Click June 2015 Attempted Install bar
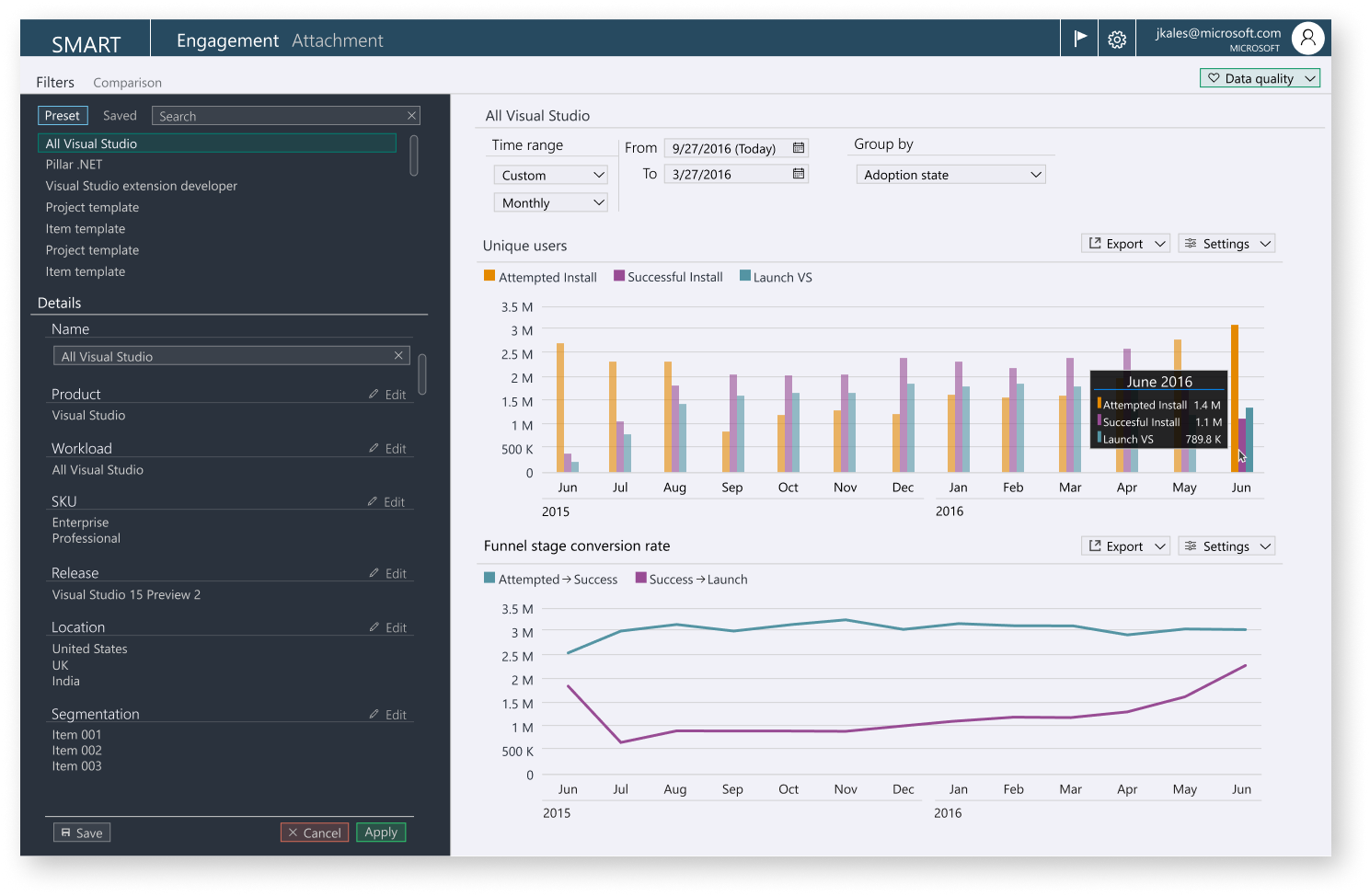Viewport: 1370px width, 896px height. pos(560,408)
